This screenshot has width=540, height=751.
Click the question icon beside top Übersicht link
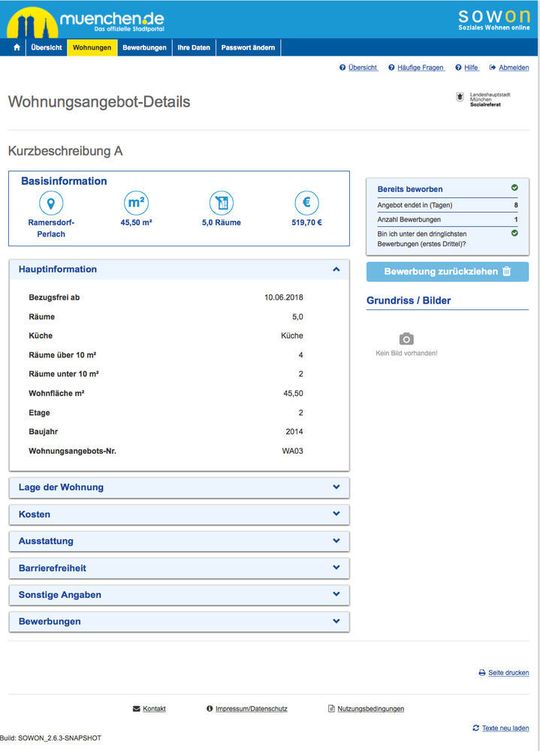tap(343, 68)
